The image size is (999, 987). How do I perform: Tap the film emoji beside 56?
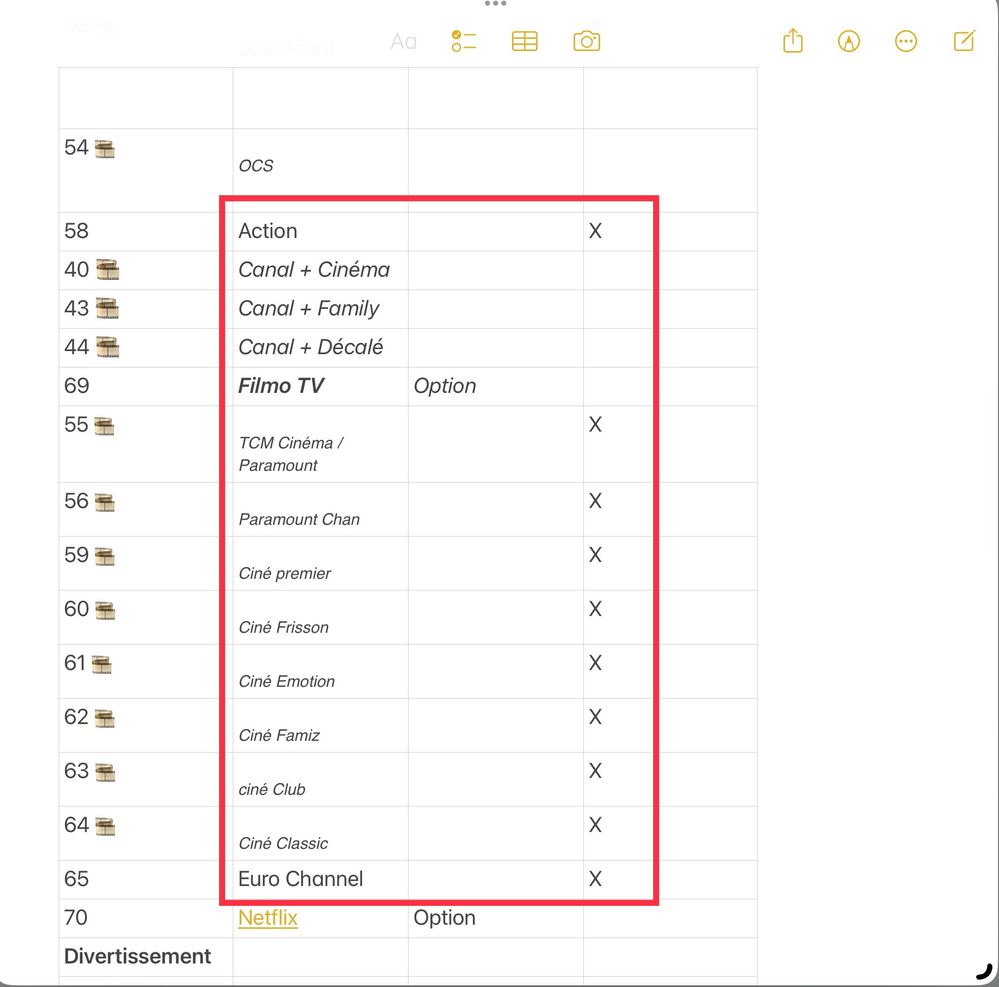[104, 503]
